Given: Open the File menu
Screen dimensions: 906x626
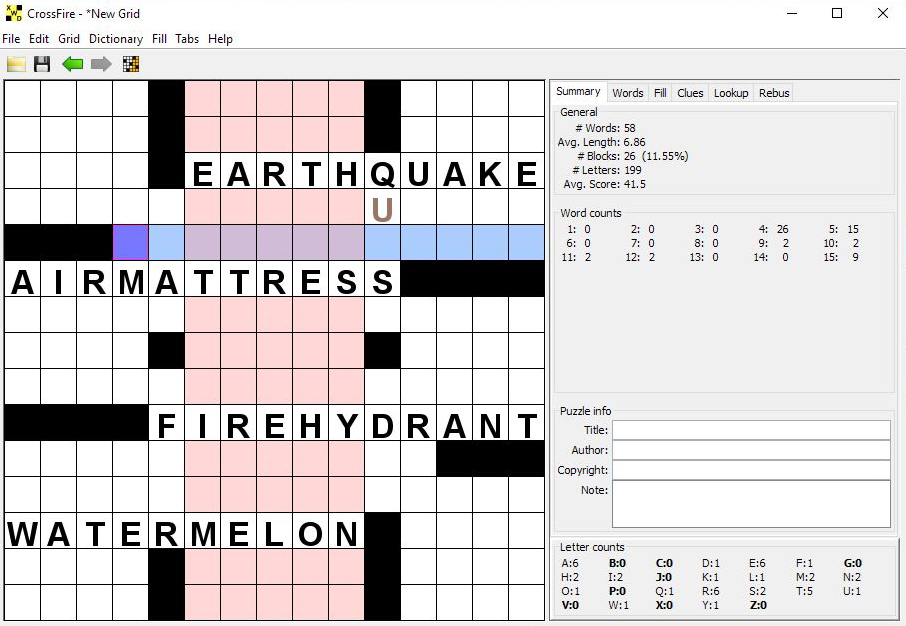Looking at the screenshot, I should (11, 39).
